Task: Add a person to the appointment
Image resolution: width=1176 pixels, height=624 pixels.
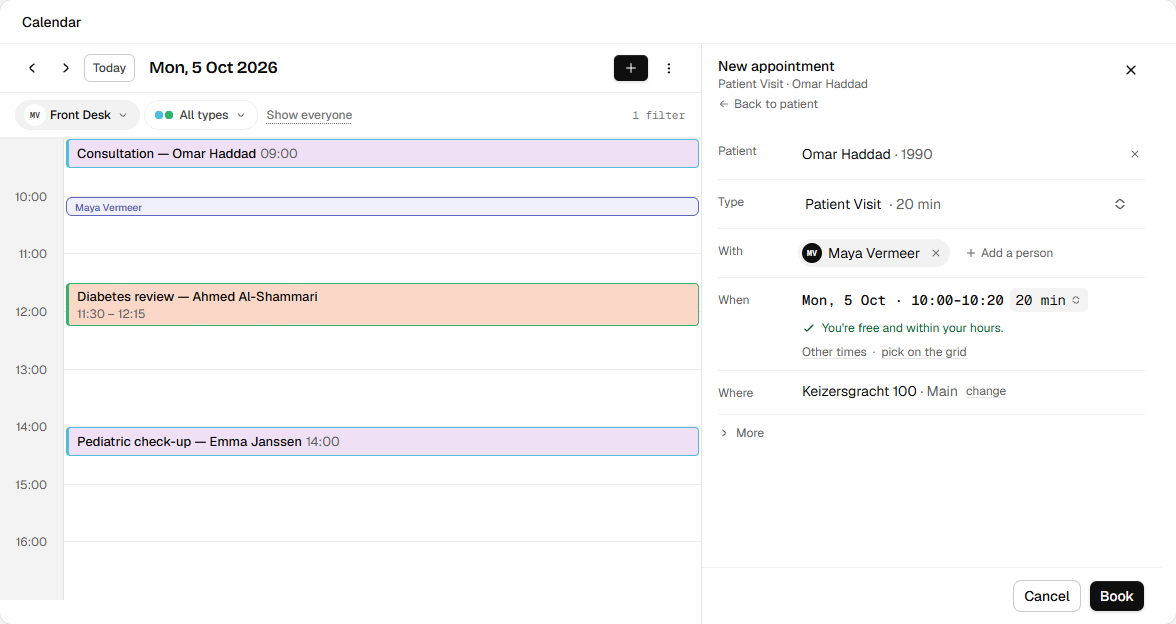Action: (x=1010, y=254)
